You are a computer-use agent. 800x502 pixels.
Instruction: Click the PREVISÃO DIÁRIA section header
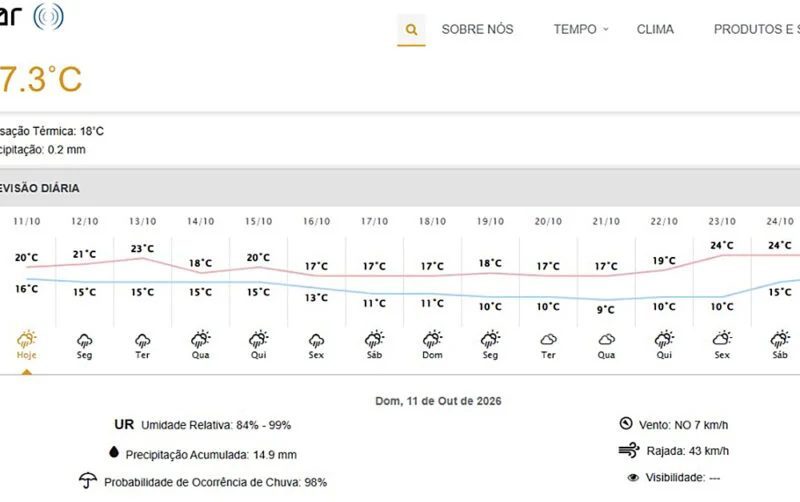tap(40, 188)
